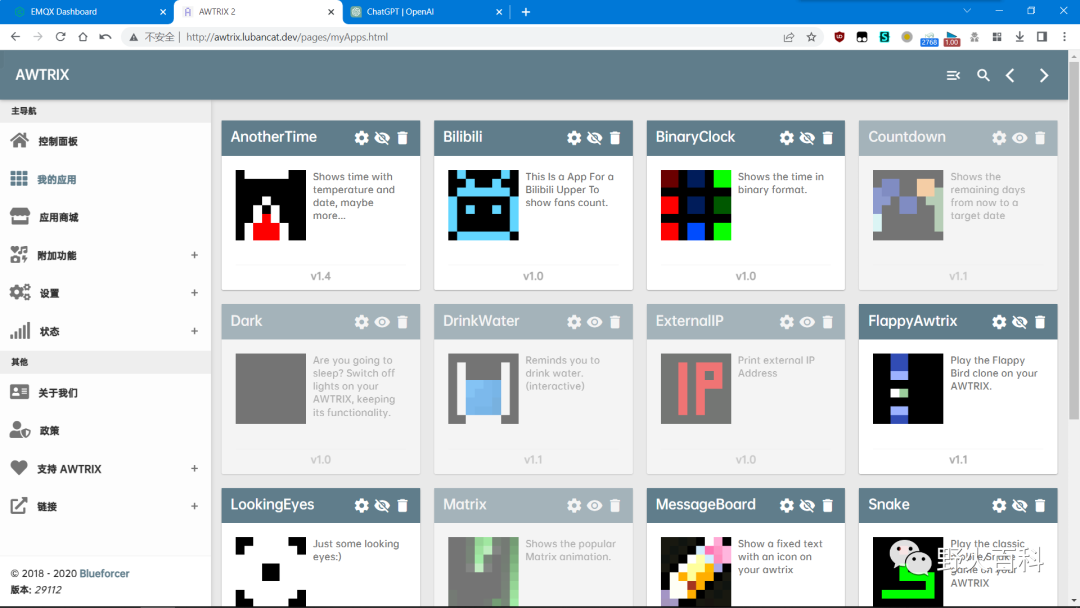Click the AWTRIX logo title

tap(43, 75)
